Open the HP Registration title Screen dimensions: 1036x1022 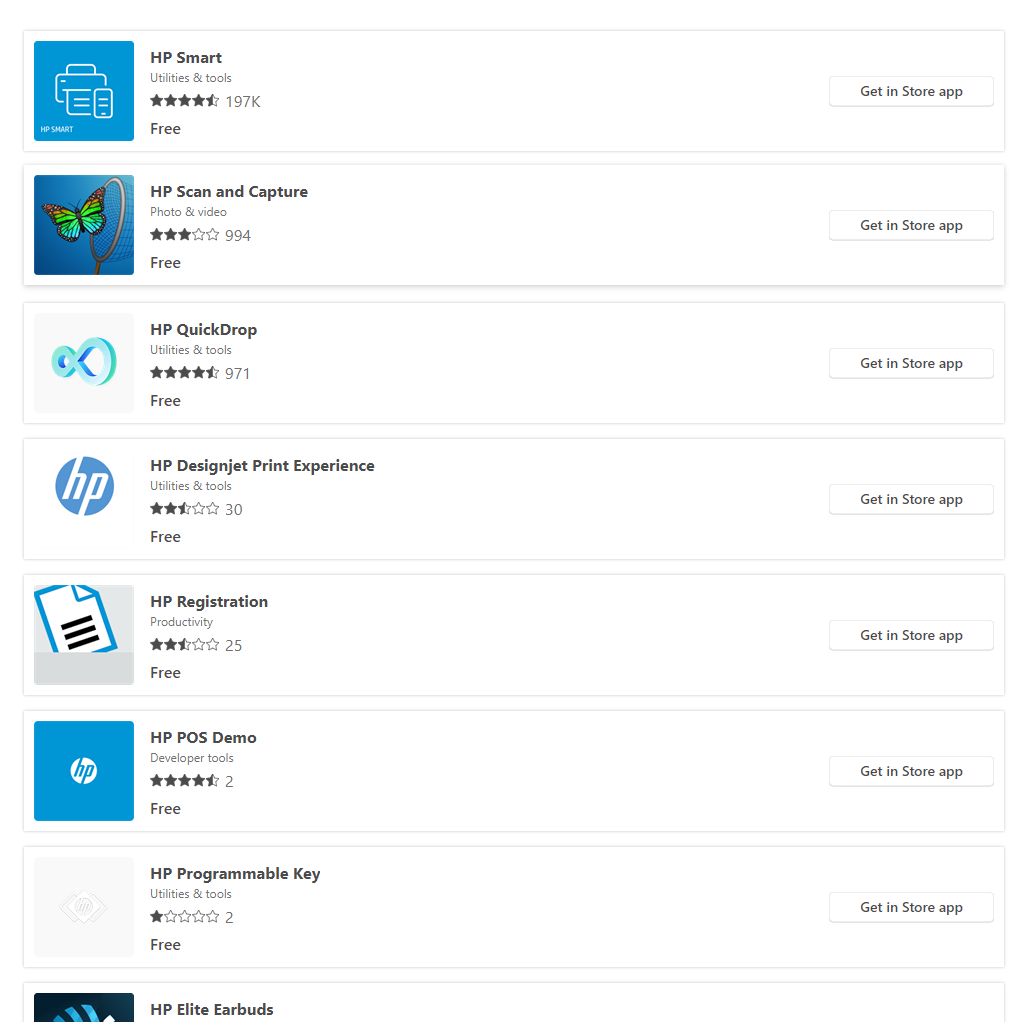209,602
